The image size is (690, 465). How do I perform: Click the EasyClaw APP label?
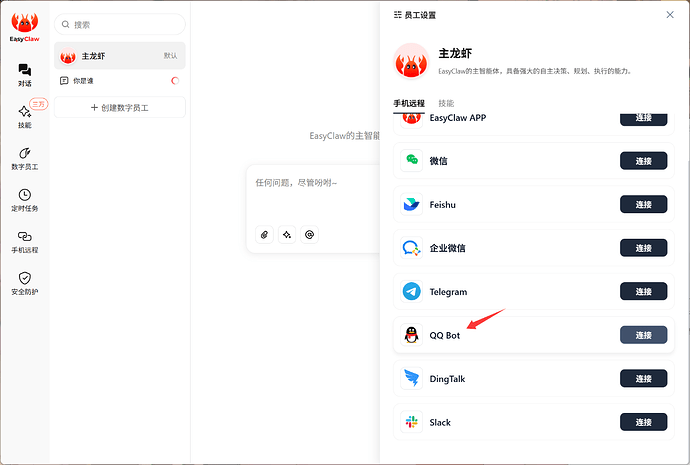[x=458, y=118]
